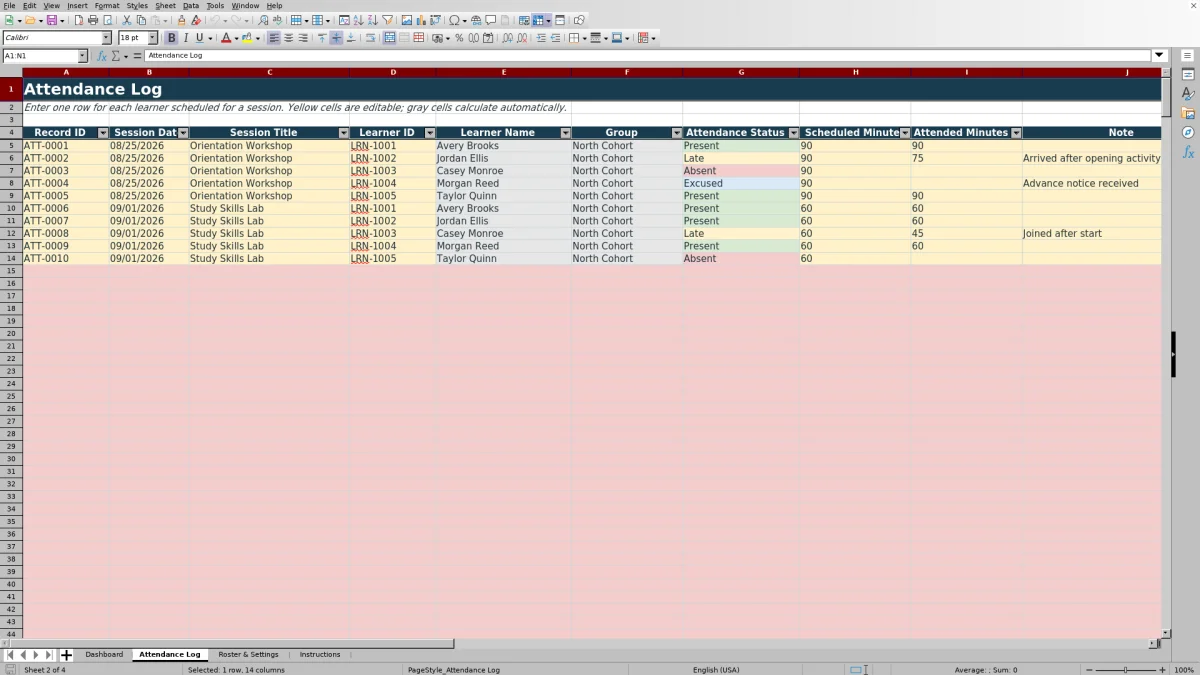The image size is (1200, 675).
Task: Switch to Roster & Settings sheet tab
Action: 248,655
